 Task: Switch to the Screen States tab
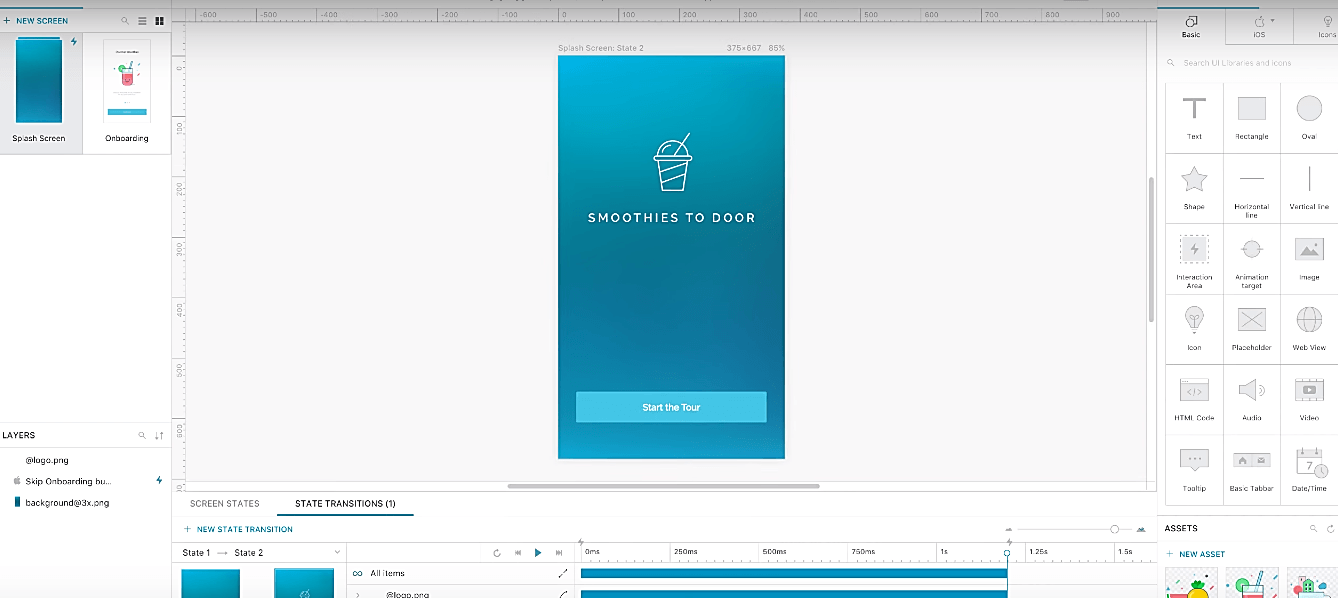(225, 503)
